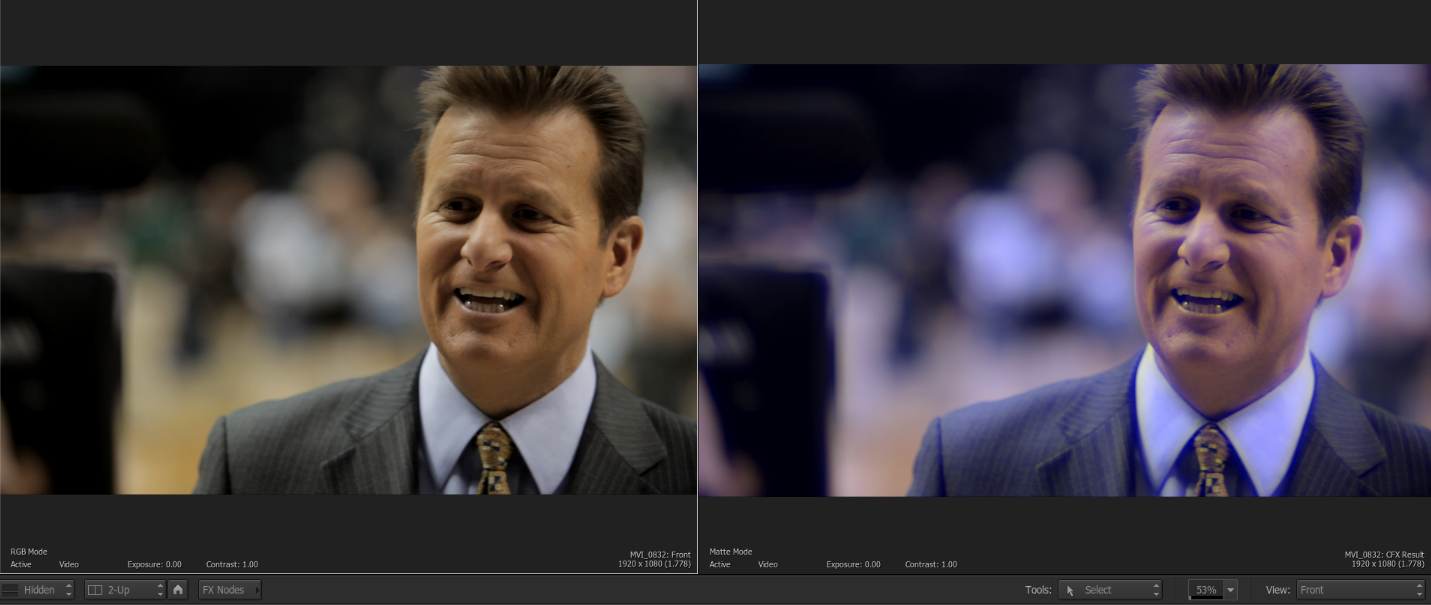Expand the zoom percentage dropdown arrow
Screen dimensions: 1431x605
coord(1231,590)
